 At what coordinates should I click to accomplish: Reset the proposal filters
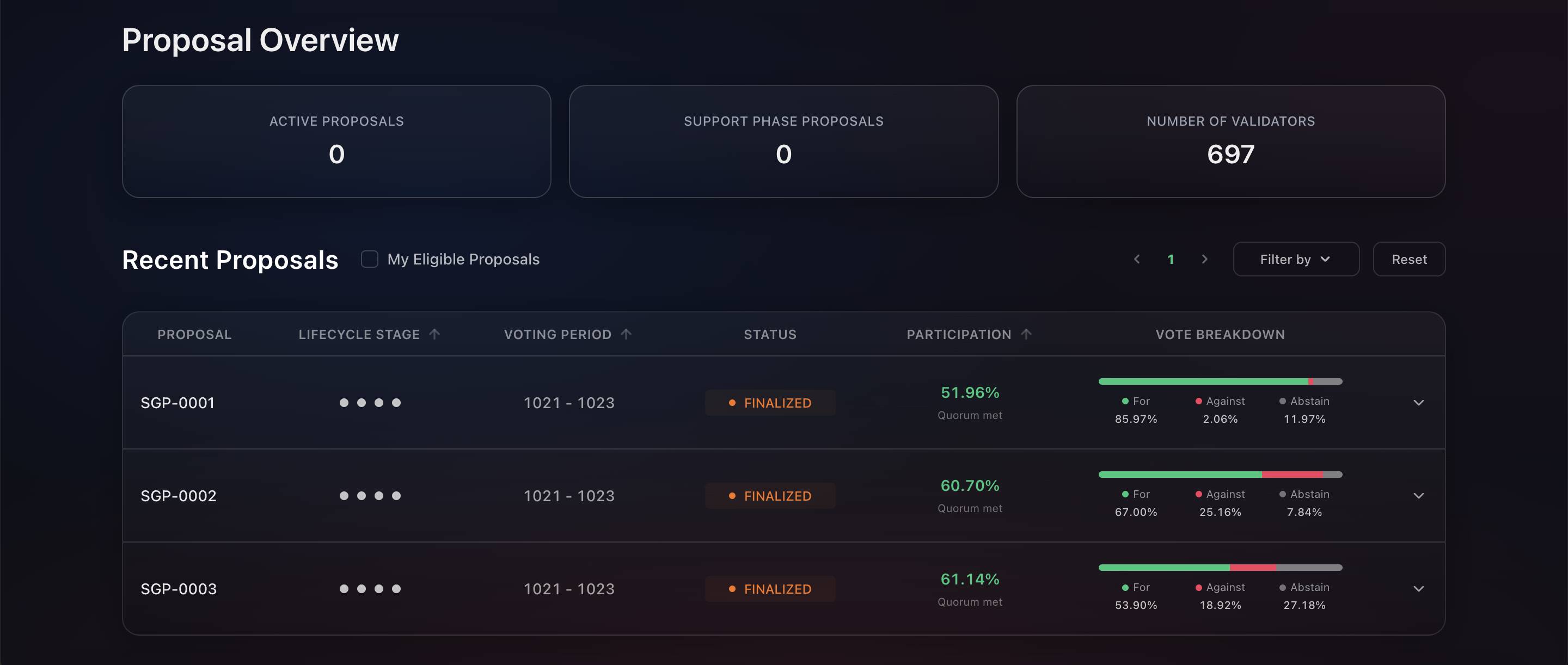(1408, 259)
